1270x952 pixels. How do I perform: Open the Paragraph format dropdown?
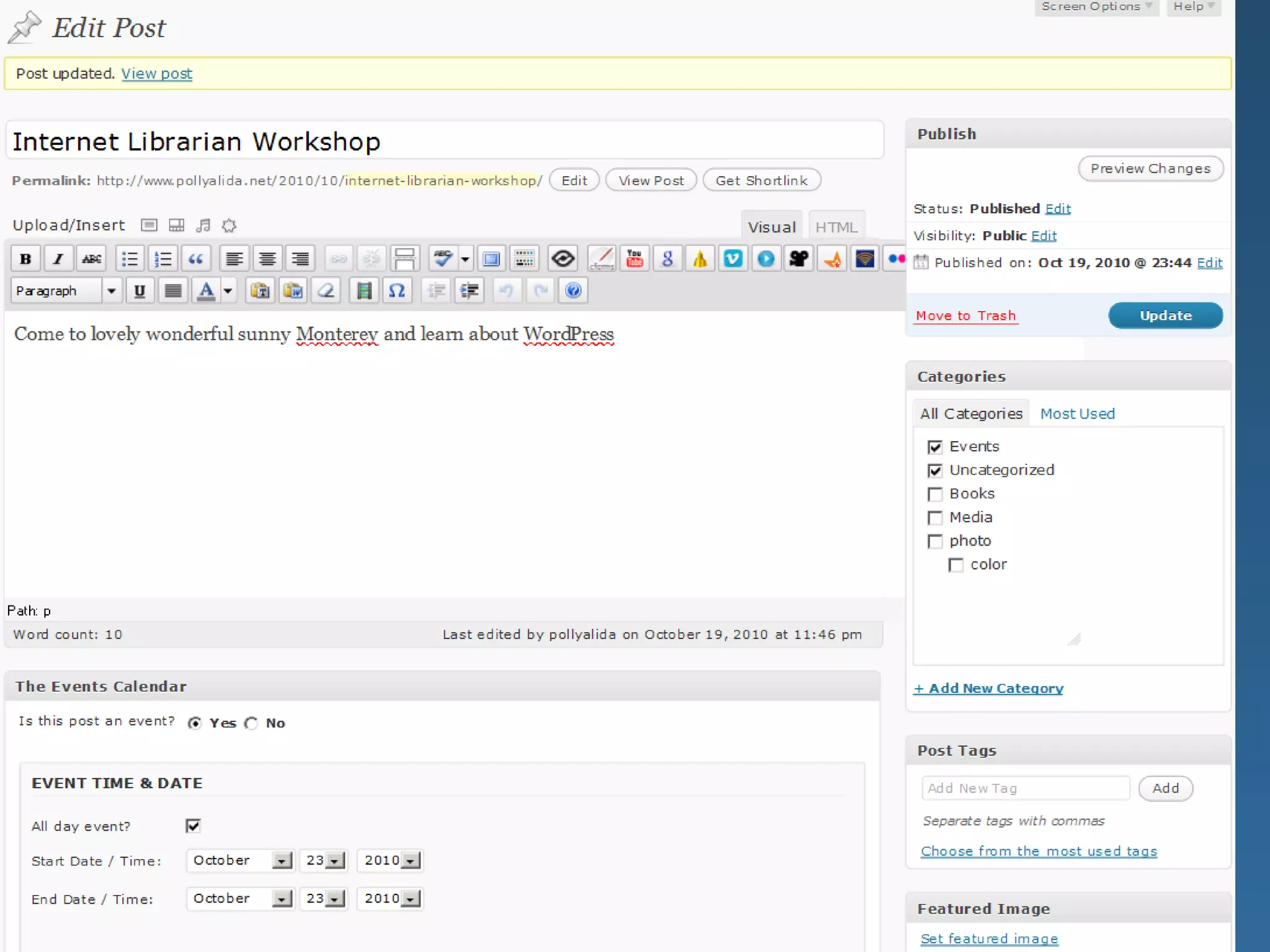(x=111, y=291)
